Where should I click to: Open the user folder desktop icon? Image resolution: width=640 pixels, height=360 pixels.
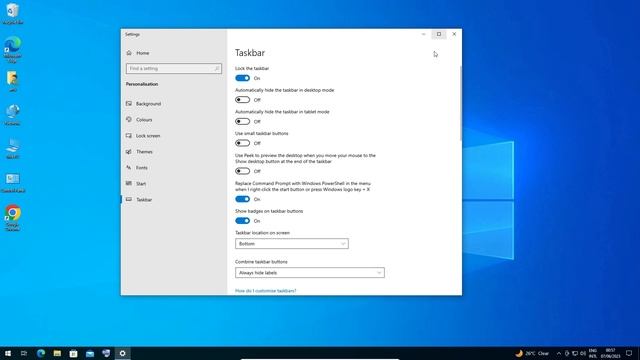pos(13,81)
